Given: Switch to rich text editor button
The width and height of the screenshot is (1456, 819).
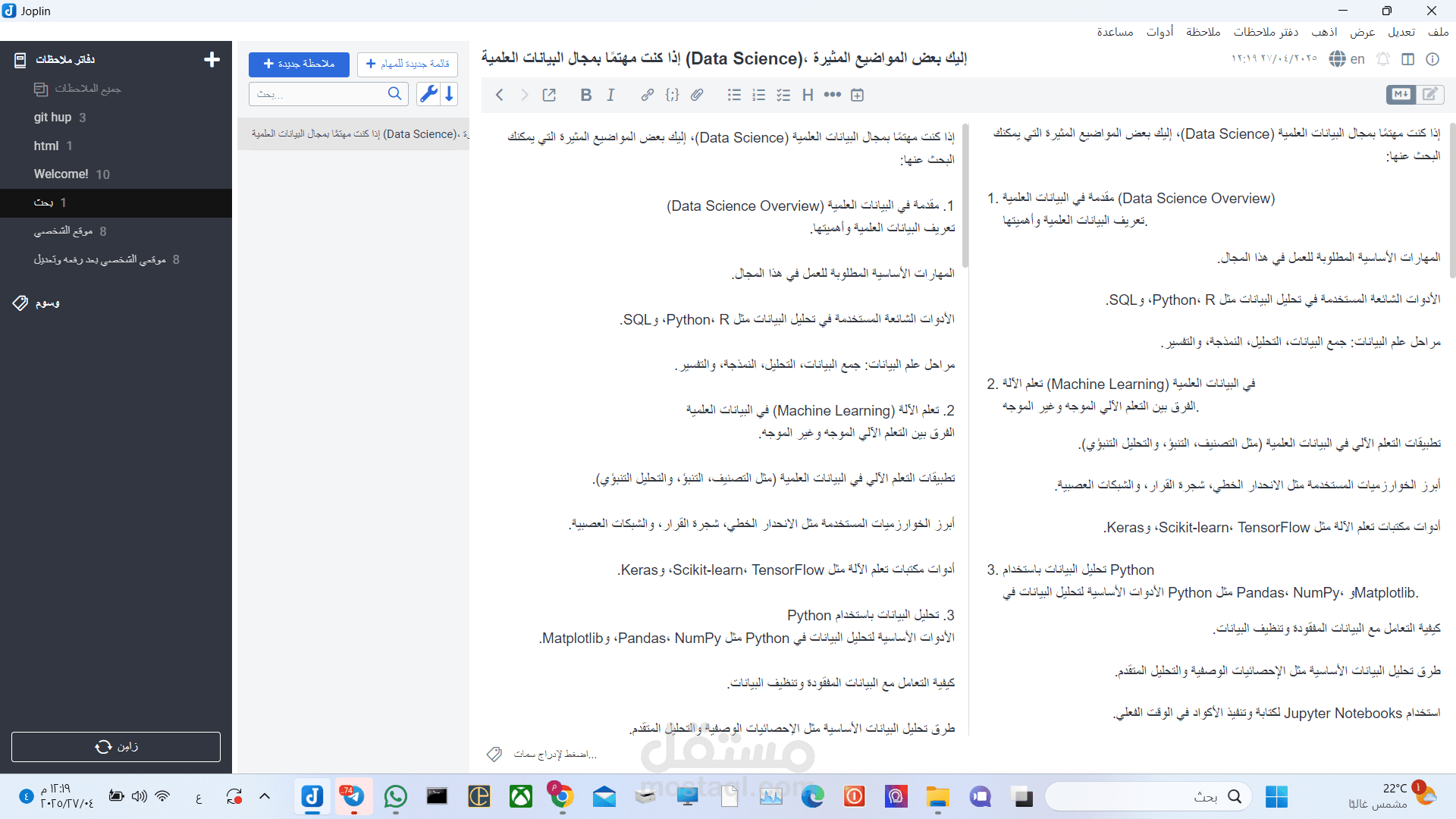Looking at the screenshot, I should pyautogui.click(x=1430, y=94).
